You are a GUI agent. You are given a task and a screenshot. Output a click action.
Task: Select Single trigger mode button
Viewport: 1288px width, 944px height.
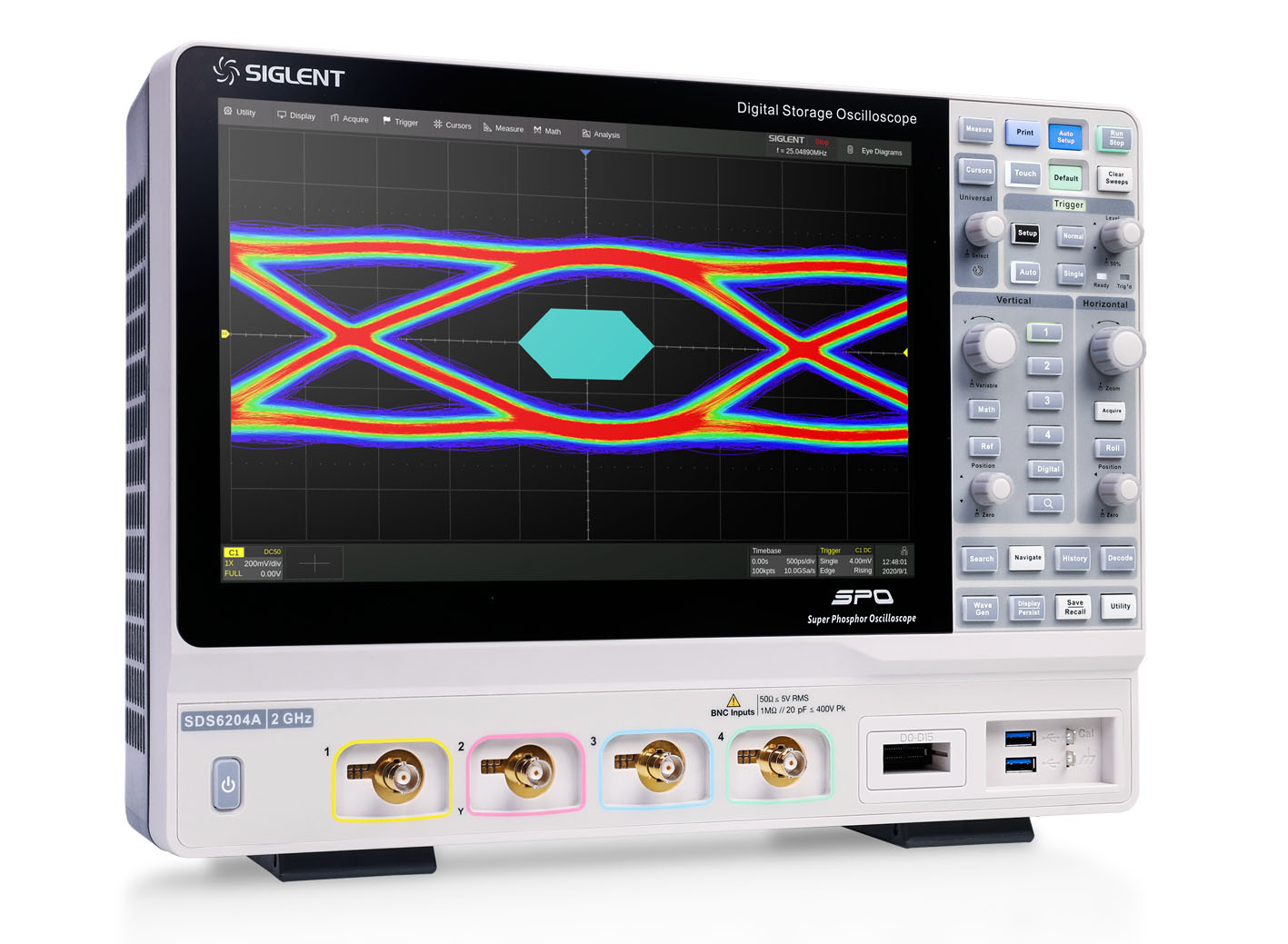coord(1073,273)
